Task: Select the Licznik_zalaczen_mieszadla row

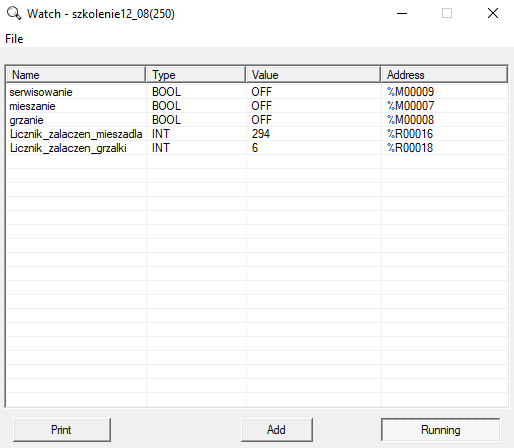Action: coord(257,134)
